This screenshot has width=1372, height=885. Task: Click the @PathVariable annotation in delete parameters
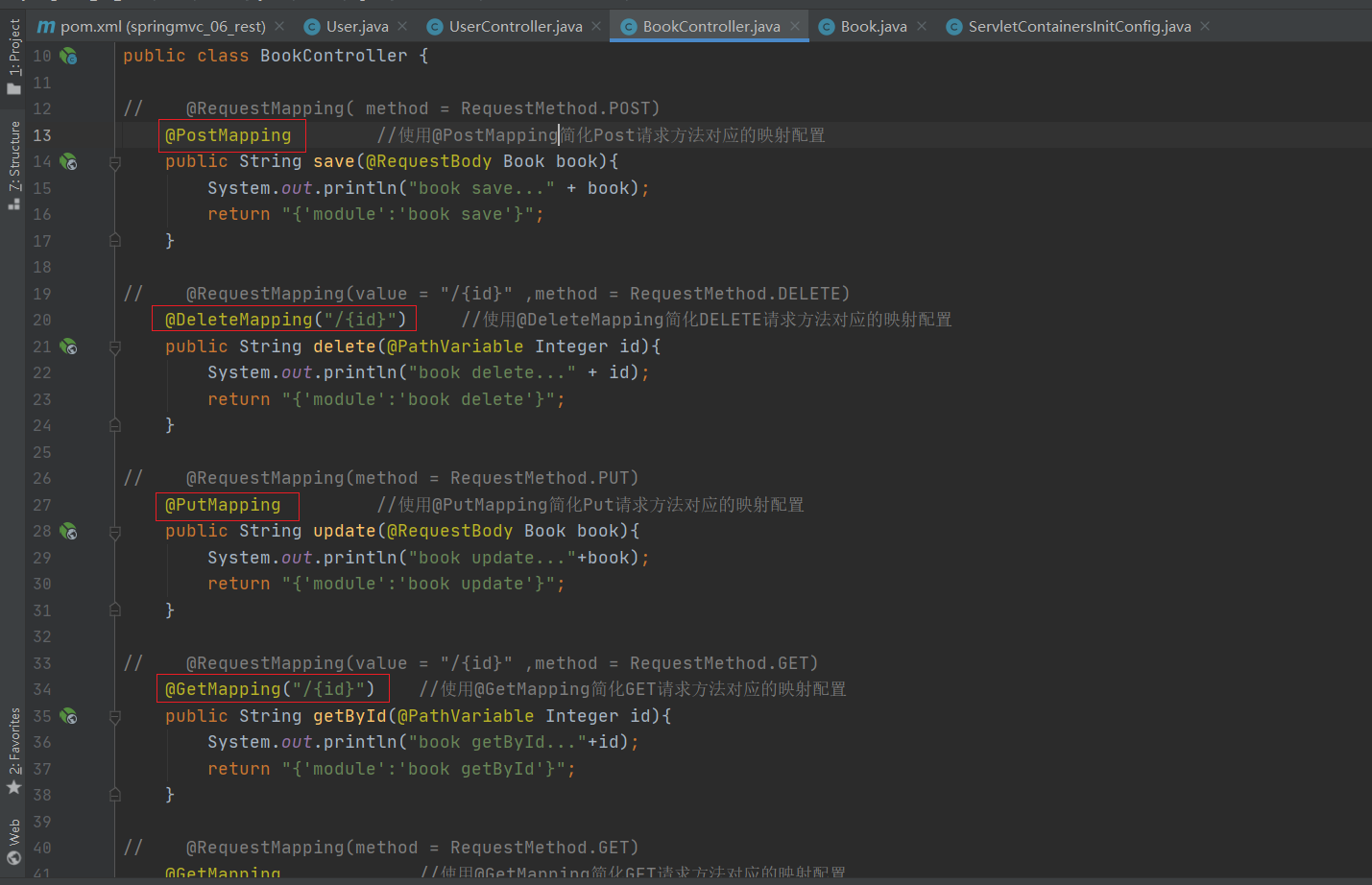click(x=455, y=347)
